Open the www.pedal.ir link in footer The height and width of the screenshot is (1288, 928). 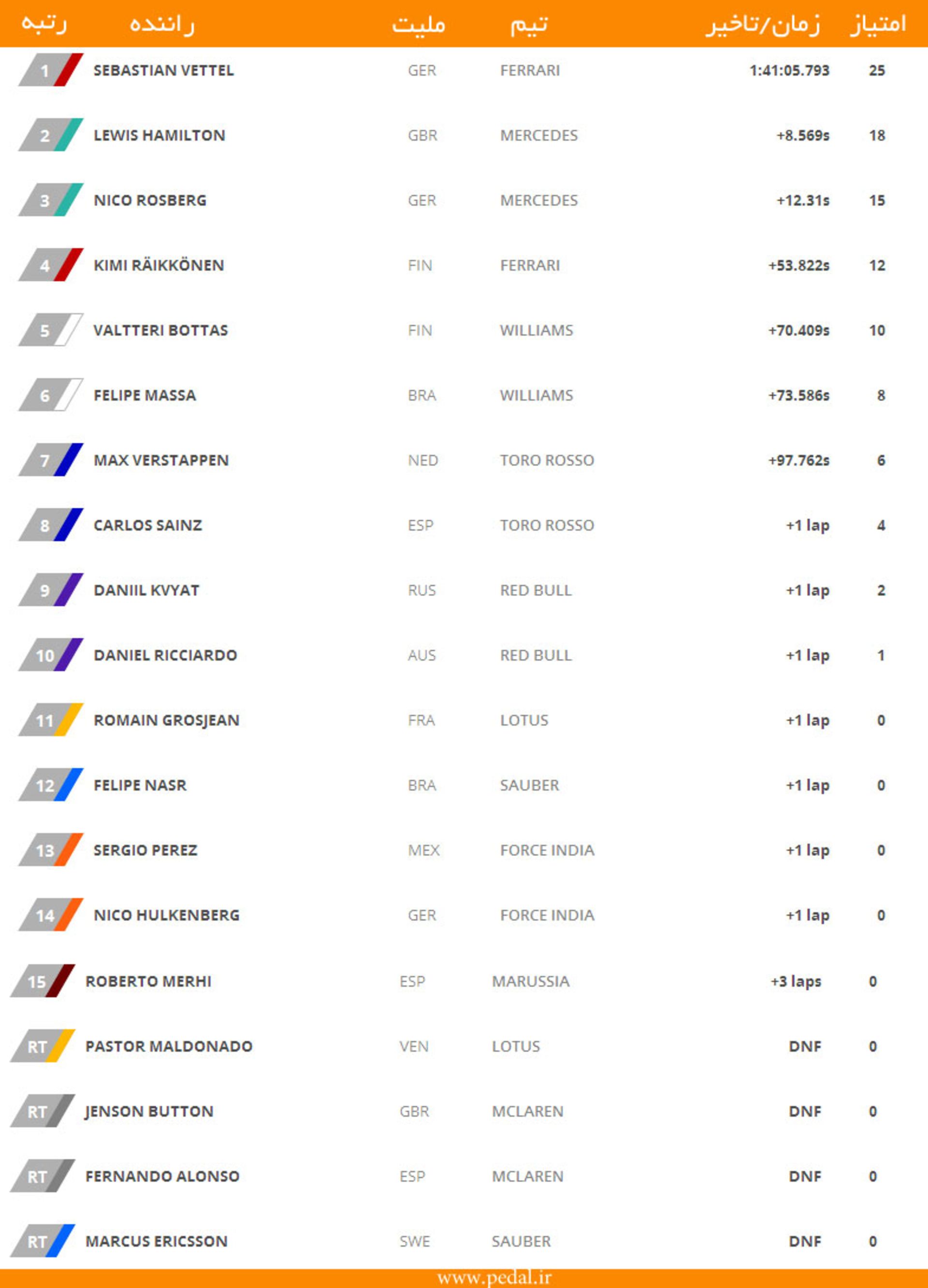tap(494, 1278)
